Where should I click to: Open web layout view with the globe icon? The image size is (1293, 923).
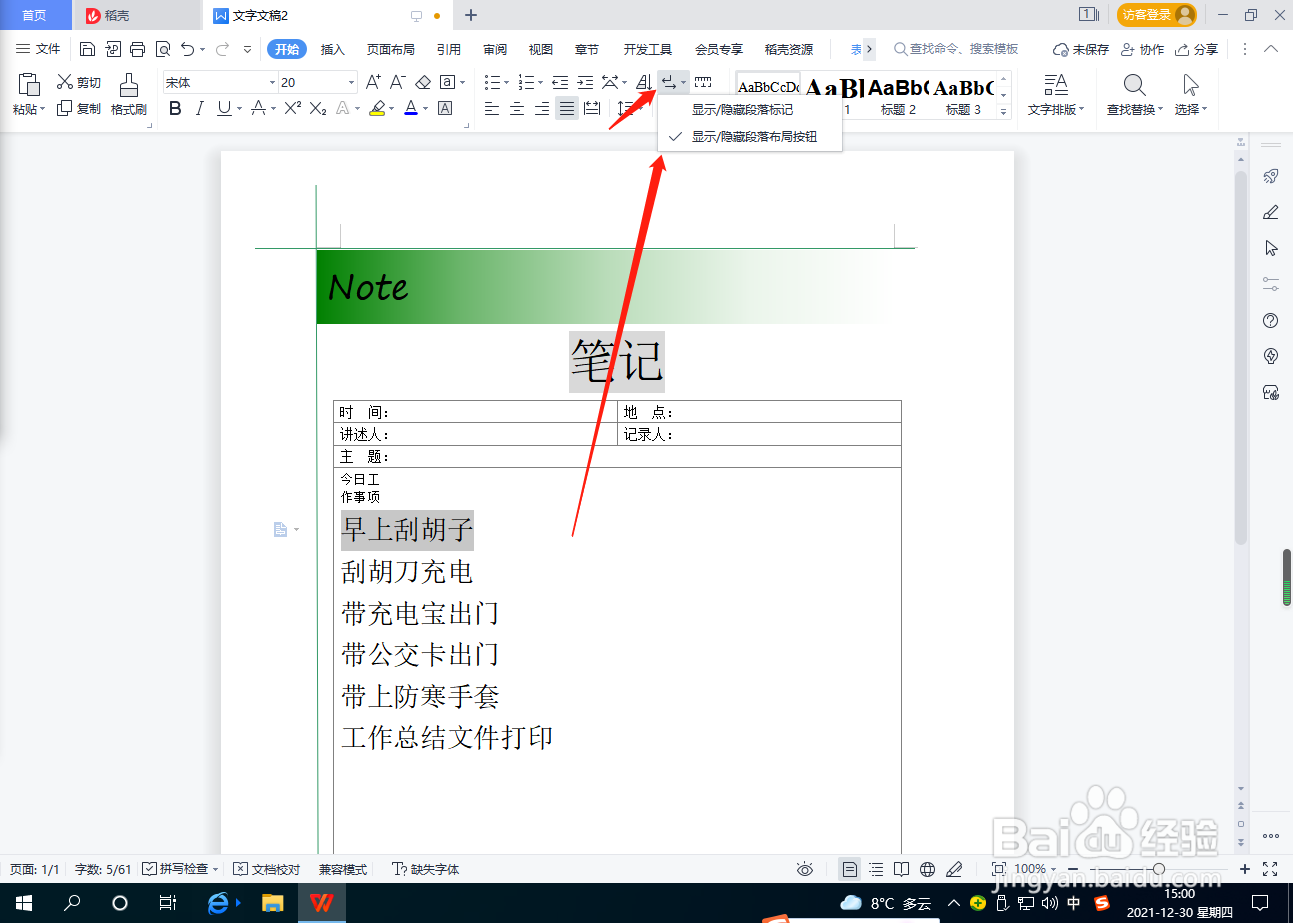(x=928, y=869)
